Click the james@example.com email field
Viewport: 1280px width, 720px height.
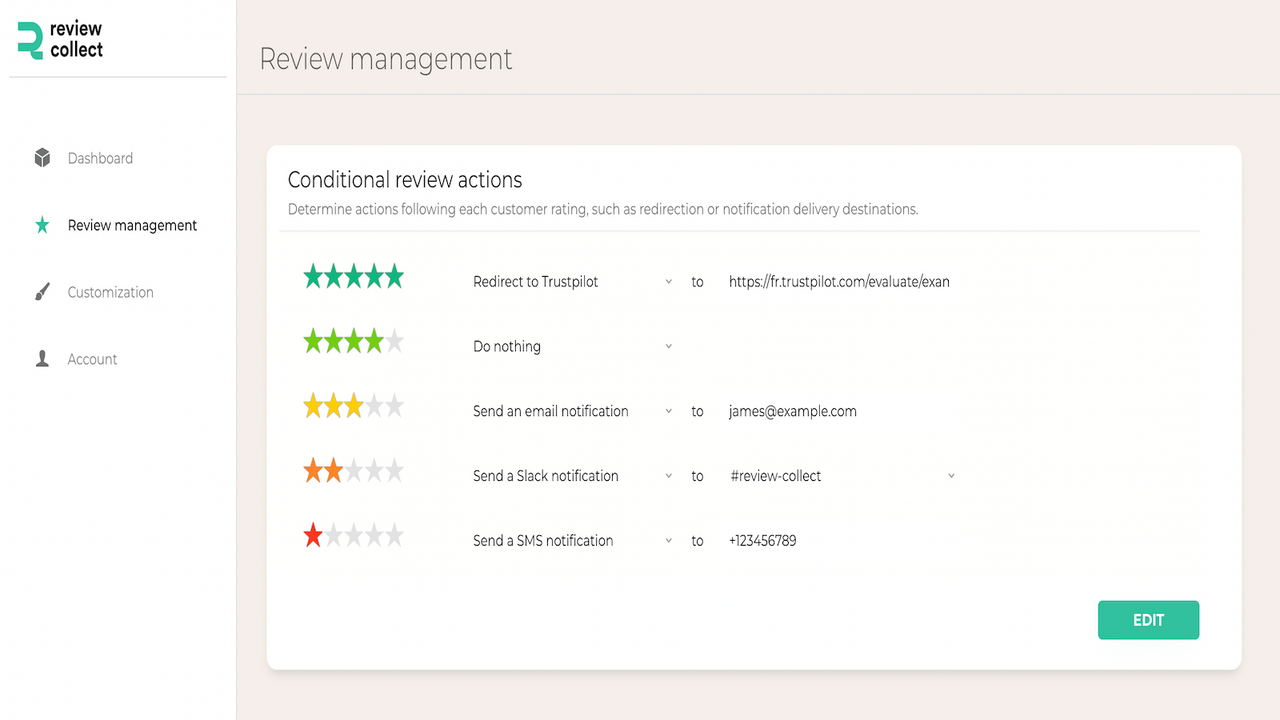click(792, 411)
